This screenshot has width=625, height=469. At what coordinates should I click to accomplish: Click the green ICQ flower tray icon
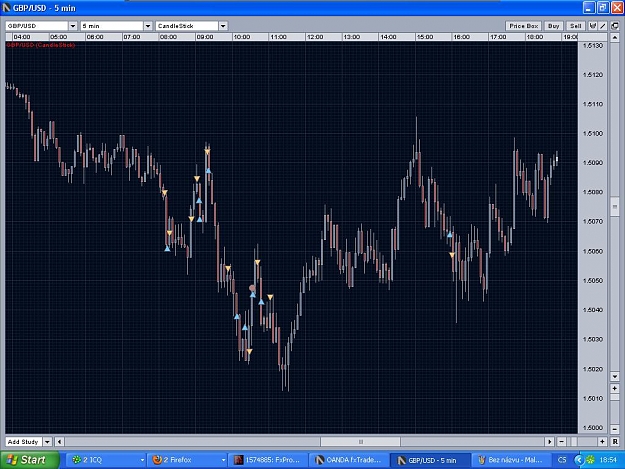590,460
